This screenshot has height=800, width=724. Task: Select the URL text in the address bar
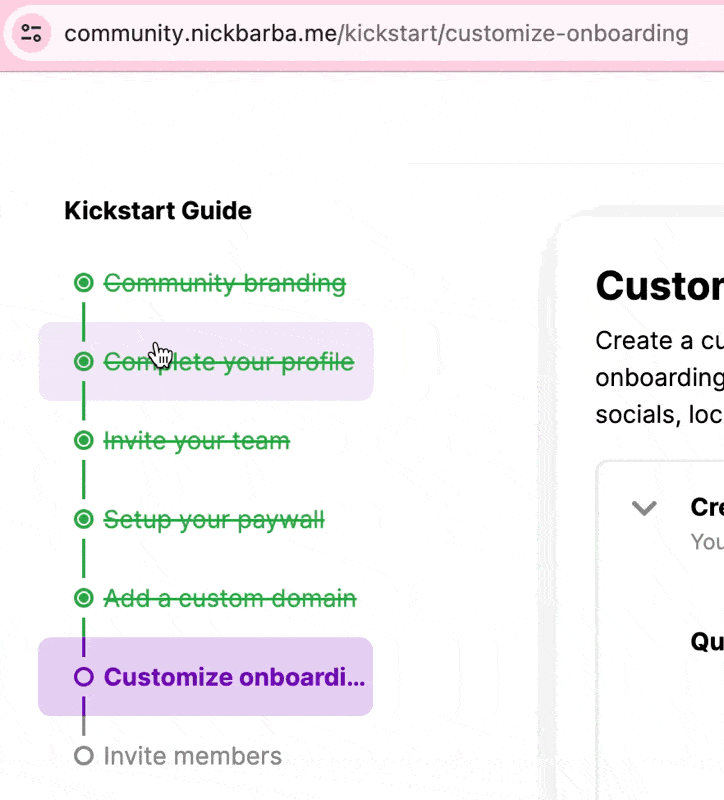coord(376,34)
